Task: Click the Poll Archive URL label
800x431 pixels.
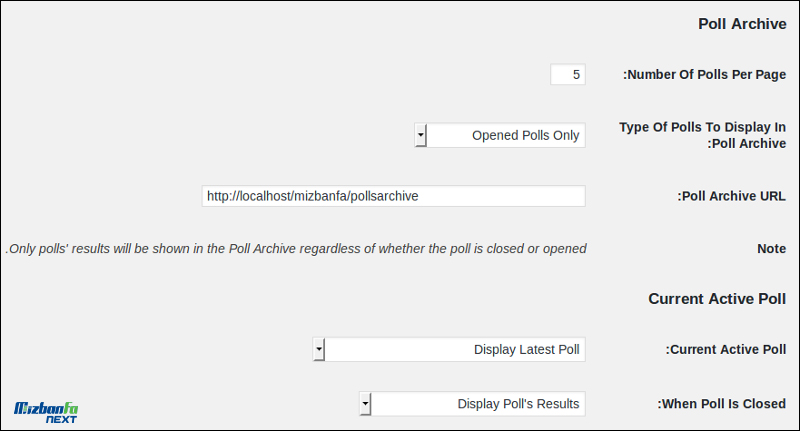Action: (x=731, y=196)
